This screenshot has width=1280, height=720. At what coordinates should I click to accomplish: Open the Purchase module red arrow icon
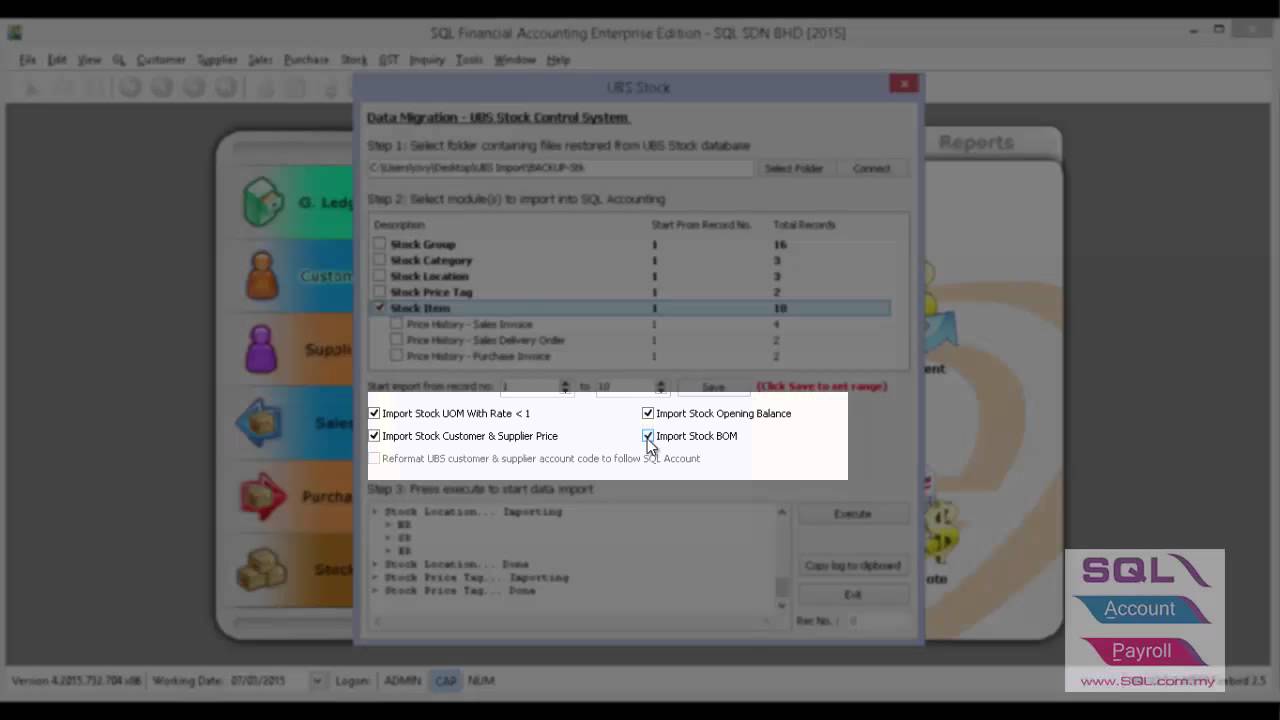tap(262, 497)
